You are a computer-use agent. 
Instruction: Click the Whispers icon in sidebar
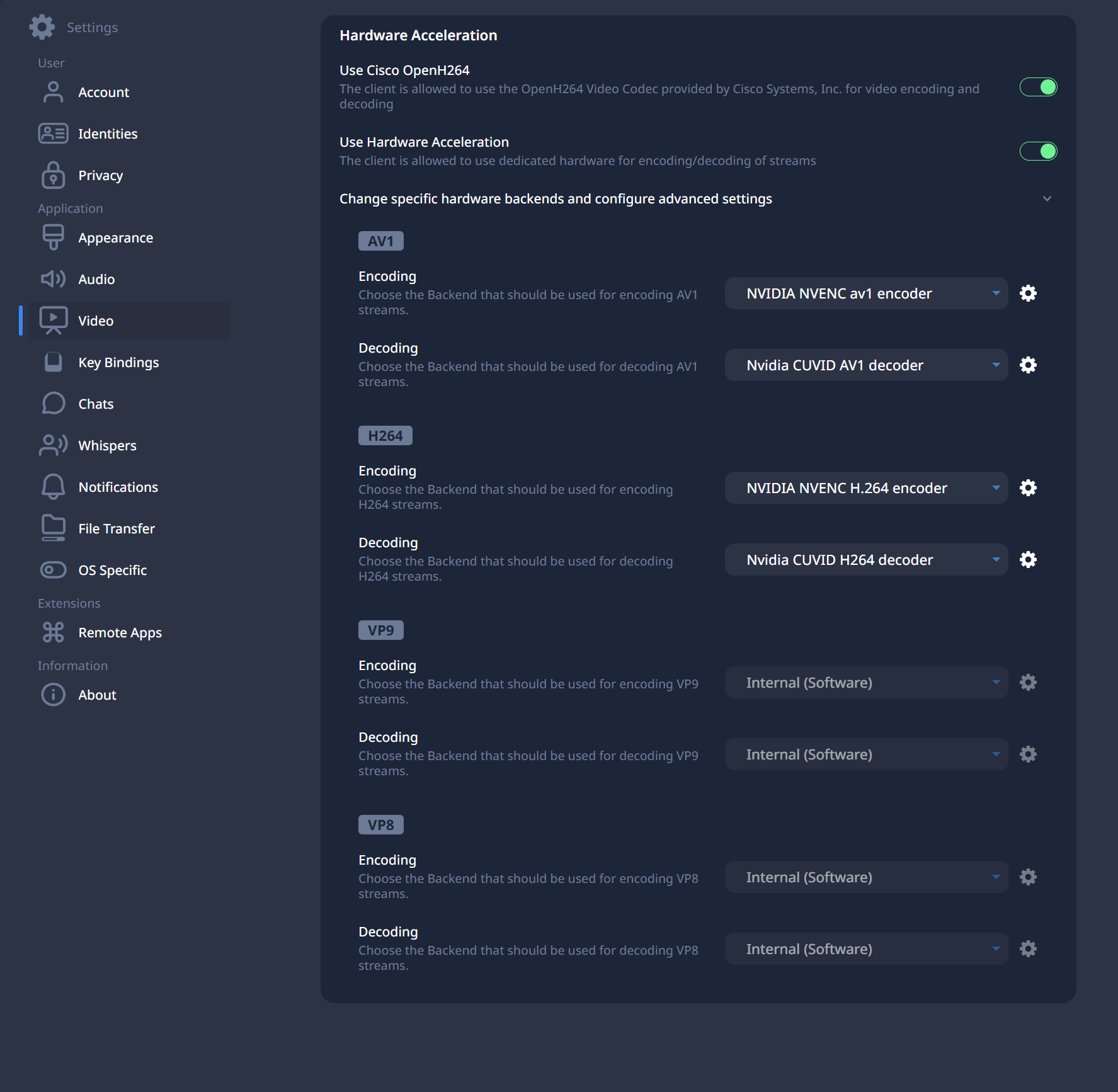point(53,445)
